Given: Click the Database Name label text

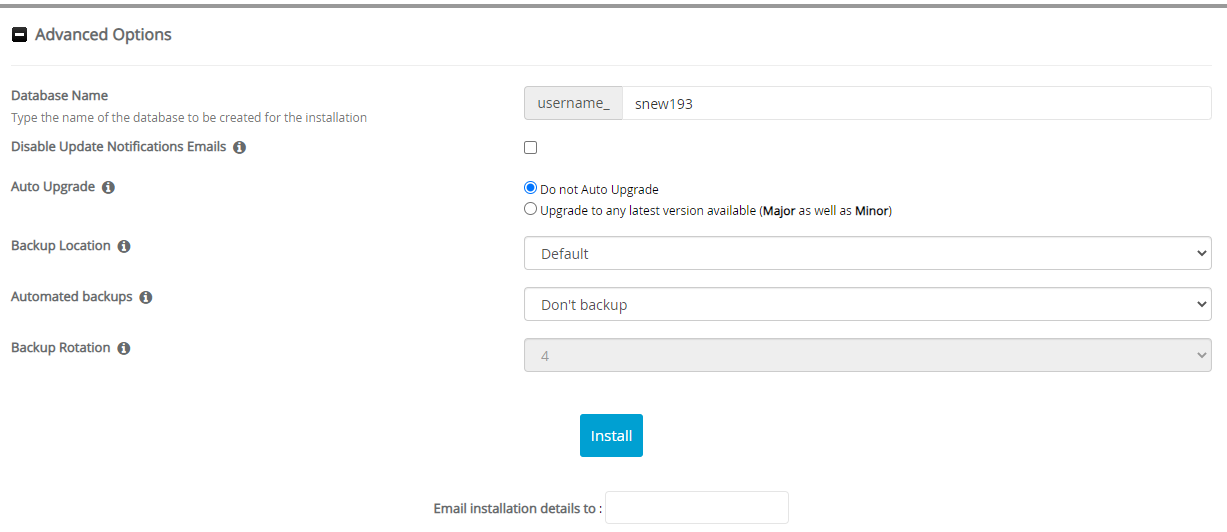Looking at the screenshot, I should tap(59, 96).
